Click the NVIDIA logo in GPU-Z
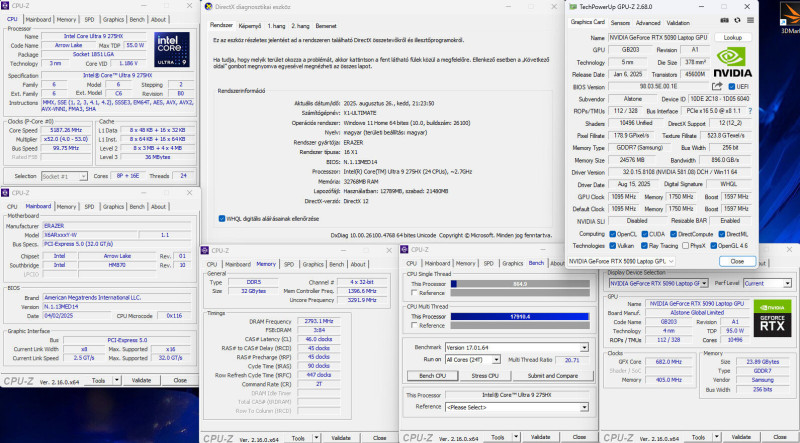Viewport: 800px width, 443px height. (x=732, y=62)
